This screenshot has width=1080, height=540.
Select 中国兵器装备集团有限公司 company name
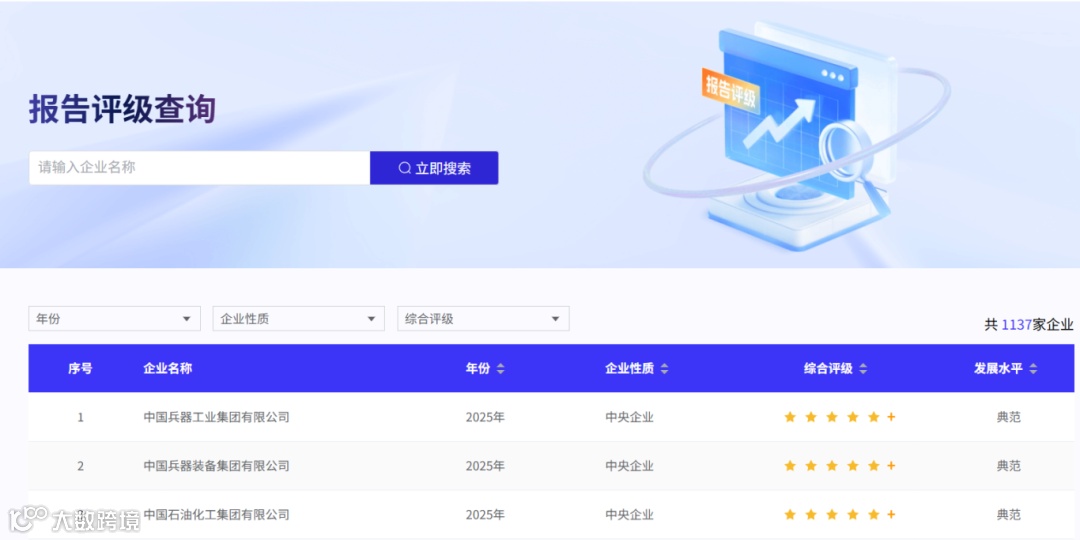click(x=216, y=466)
